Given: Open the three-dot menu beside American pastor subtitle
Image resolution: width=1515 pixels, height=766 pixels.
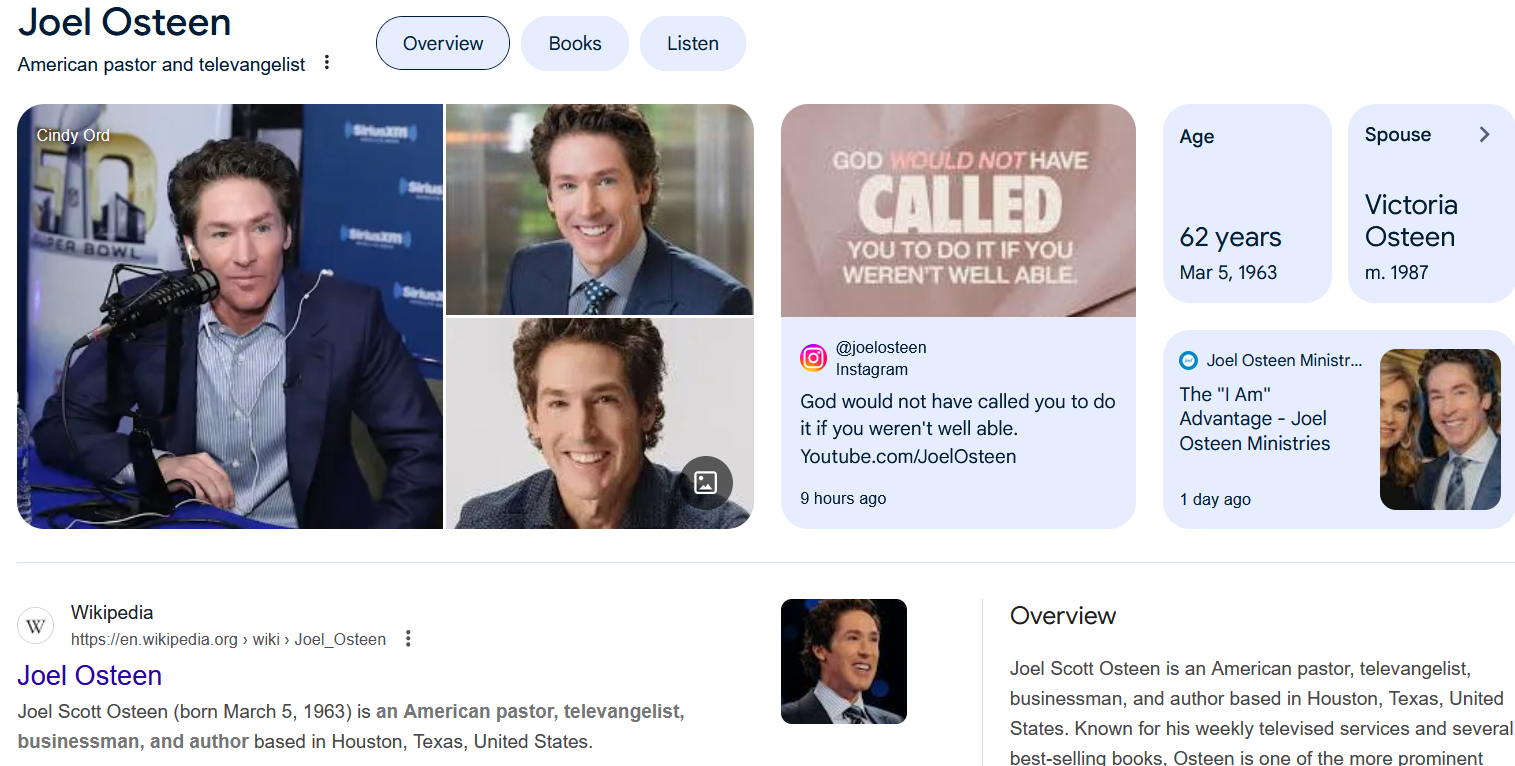Looking at the screenshot, I should coord(326,63).
